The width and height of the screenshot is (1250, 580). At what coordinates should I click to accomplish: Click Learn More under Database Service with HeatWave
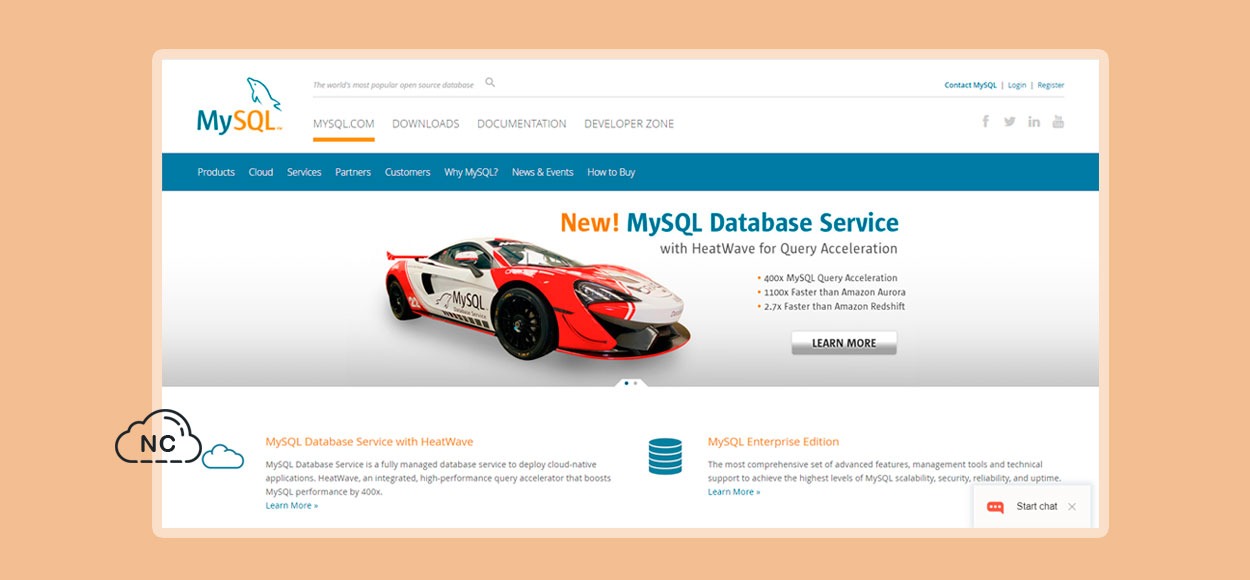click(292, 506)
